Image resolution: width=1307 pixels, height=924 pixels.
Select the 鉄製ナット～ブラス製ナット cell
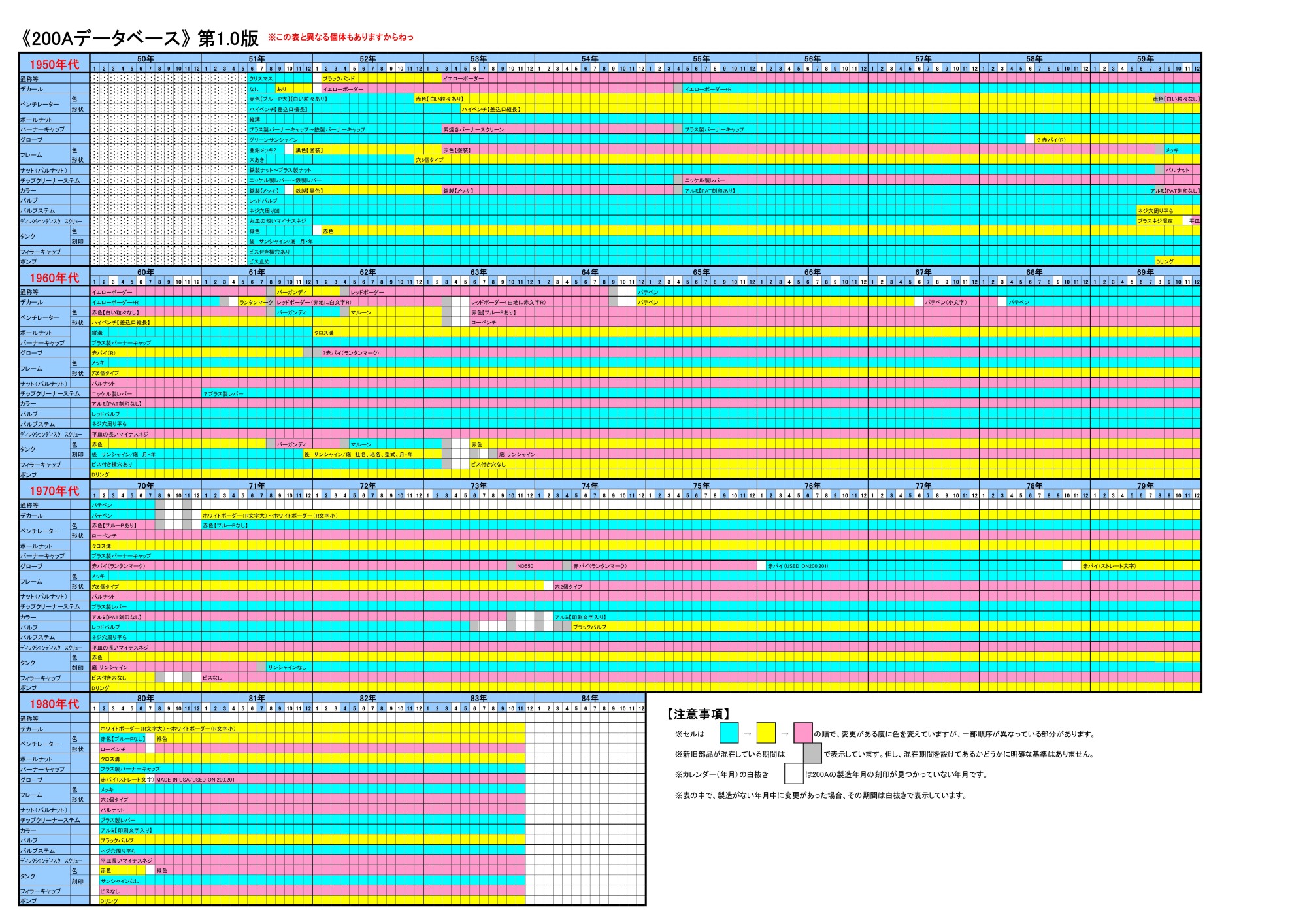coord(280,170)
